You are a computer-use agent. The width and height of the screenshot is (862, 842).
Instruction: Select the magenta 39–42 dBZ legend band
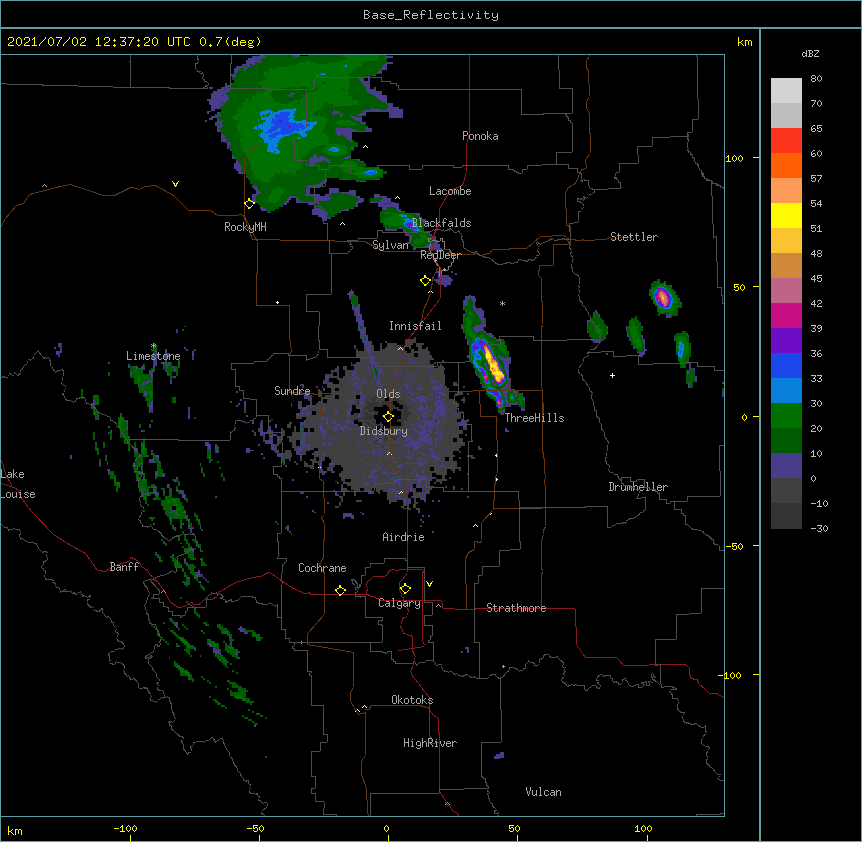point(786,315)
